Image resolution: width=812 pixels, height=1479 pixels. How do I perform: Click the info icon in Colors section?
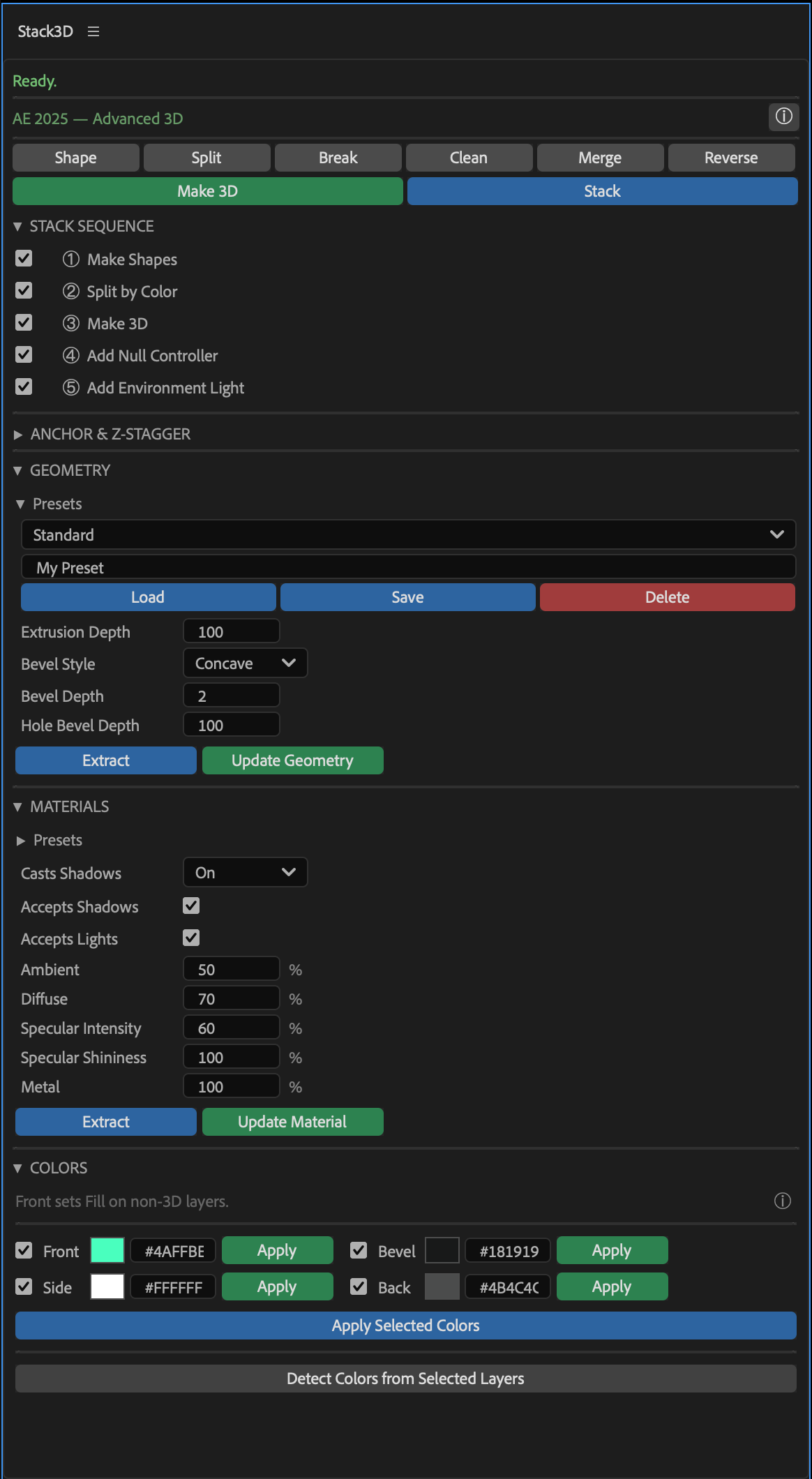pyautogui.click(x=783, y=1201)
